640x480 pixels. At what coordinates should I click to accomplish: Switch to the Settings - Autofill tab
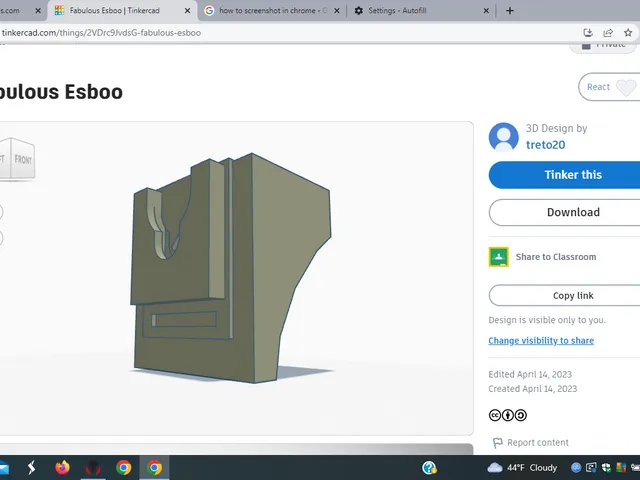[397, 11]
